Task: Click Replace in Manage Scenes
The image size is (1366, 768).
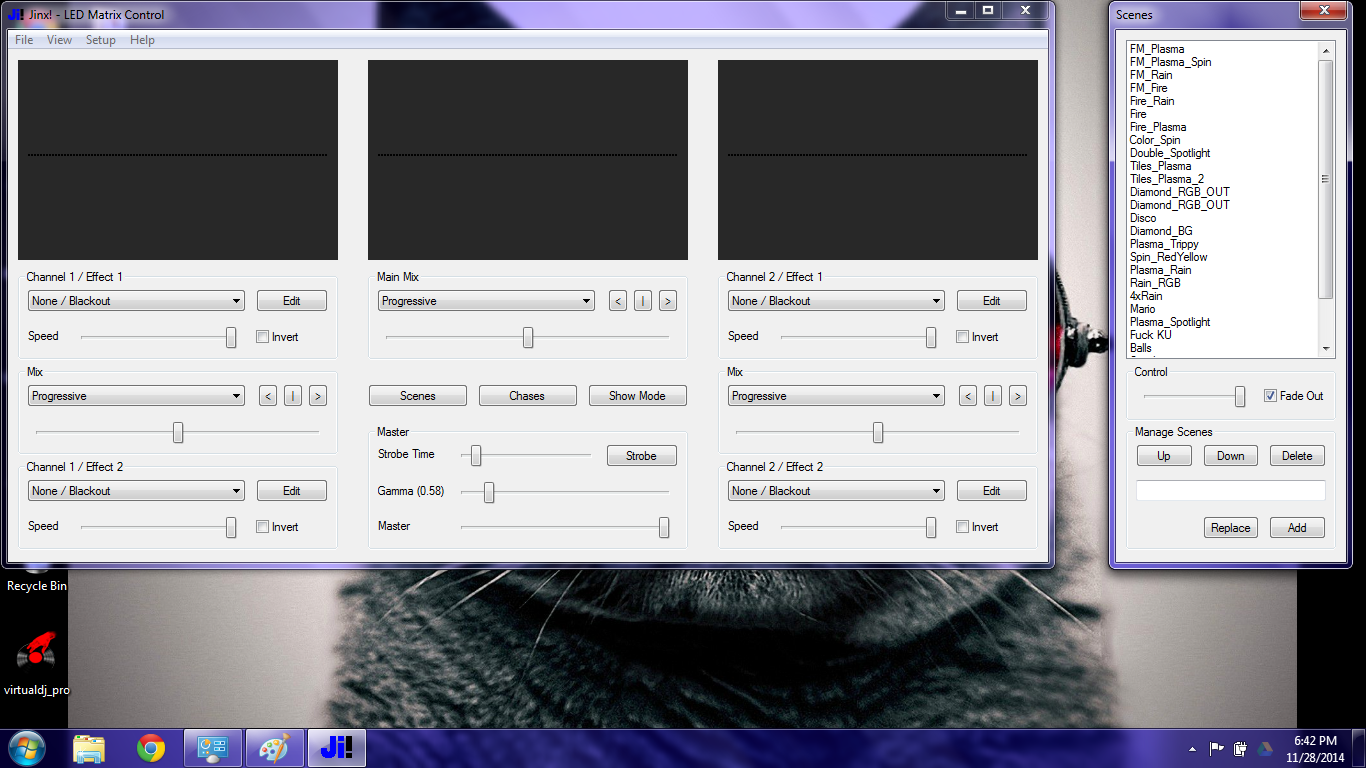Action: [1231, 528]
